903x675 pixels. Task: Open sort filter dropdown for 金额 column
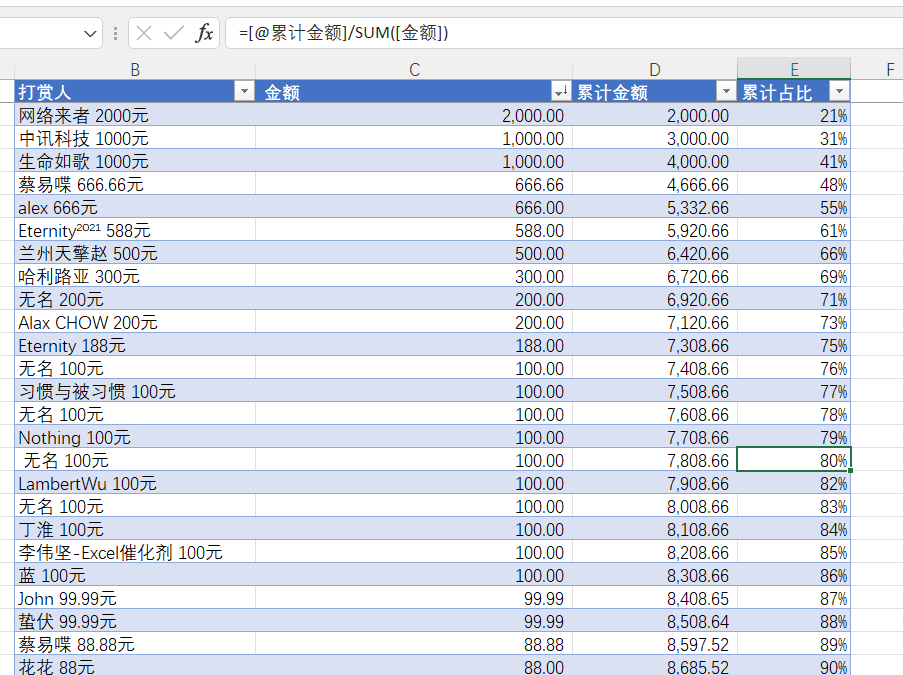(x=561, y=91)
